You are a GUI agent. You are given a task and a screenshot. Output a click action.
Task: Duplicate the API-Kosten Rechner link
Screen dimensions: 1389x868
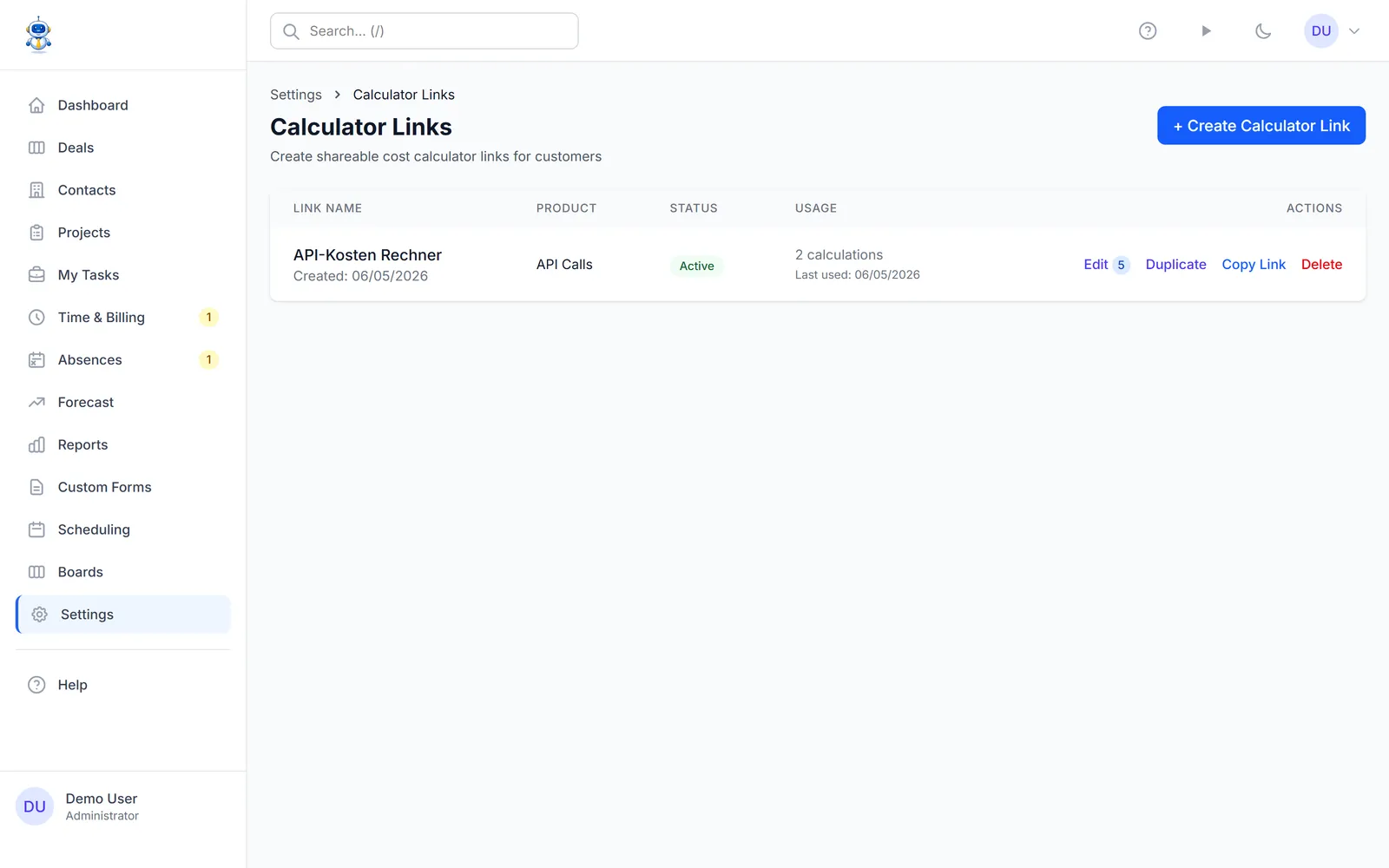(1175, 265)
